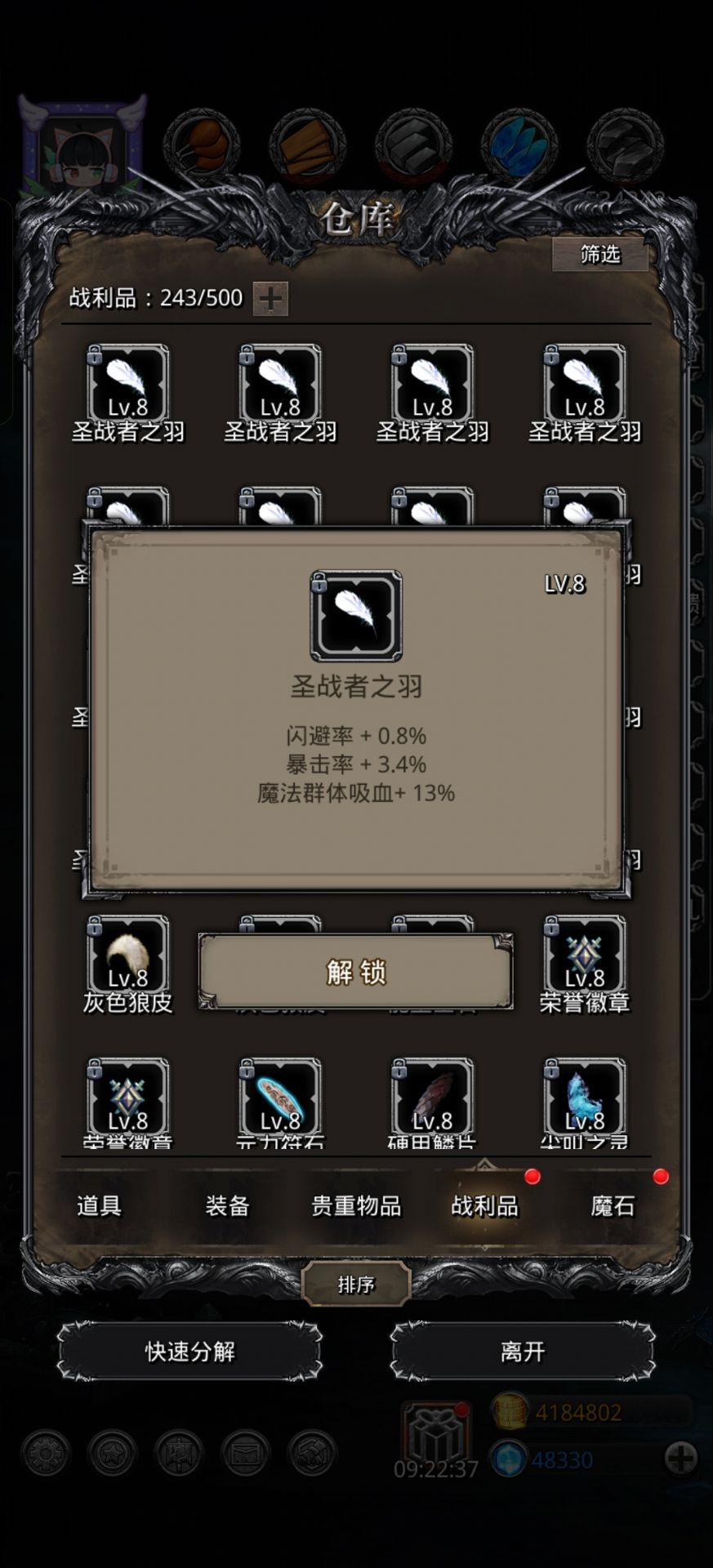The image size is (713, 1568).
Task: Tap the 解锁 unlock button
Action: click(x=356, y=972)
